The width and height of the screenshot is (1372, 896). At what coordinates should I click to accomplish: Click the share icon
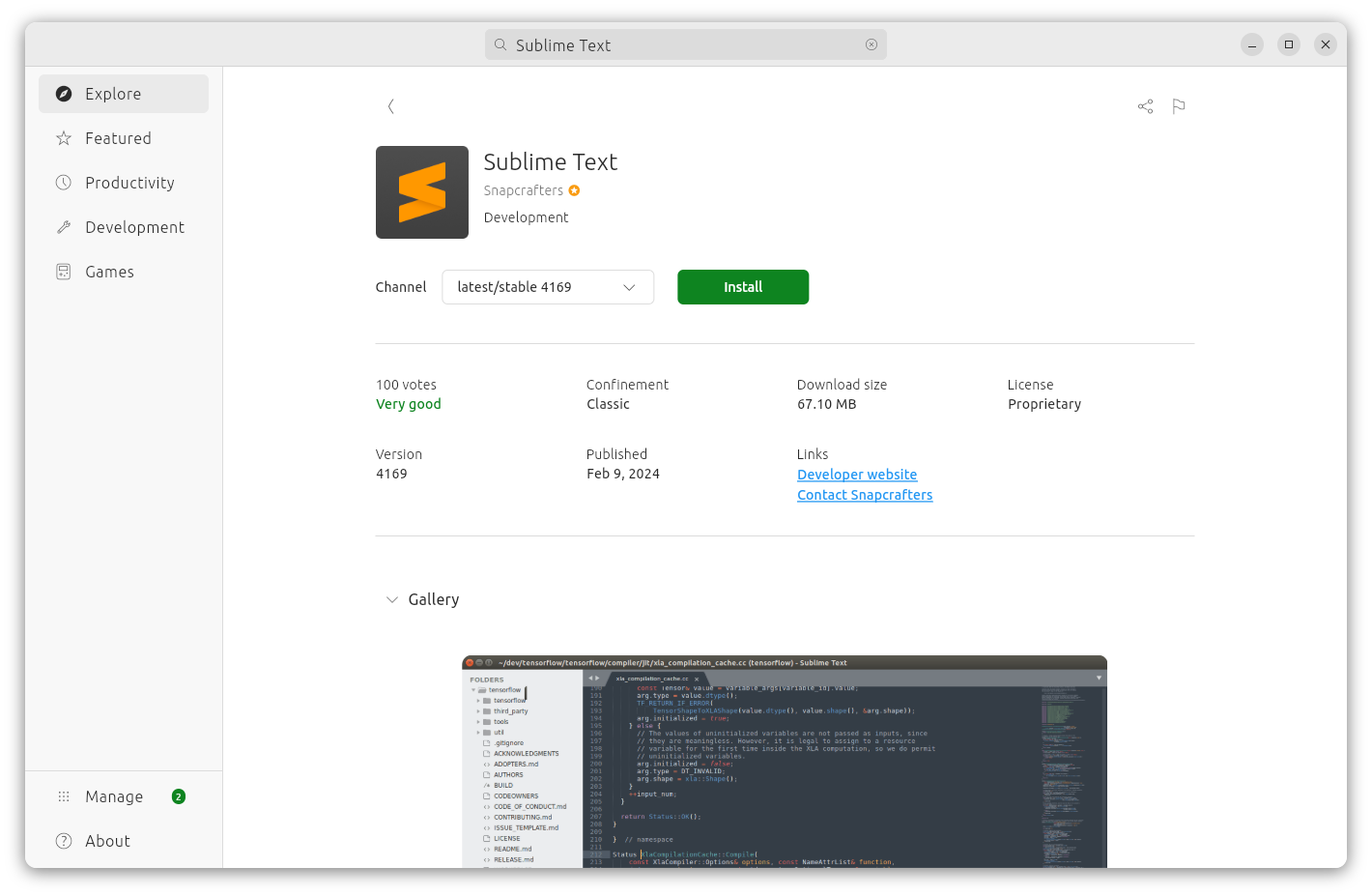coord(1145,106)
